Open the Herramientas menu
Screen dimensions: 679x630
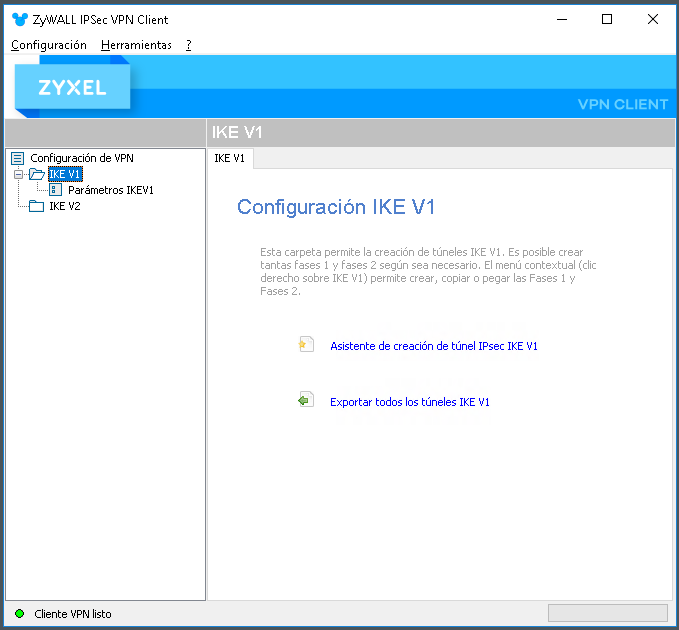136,45
